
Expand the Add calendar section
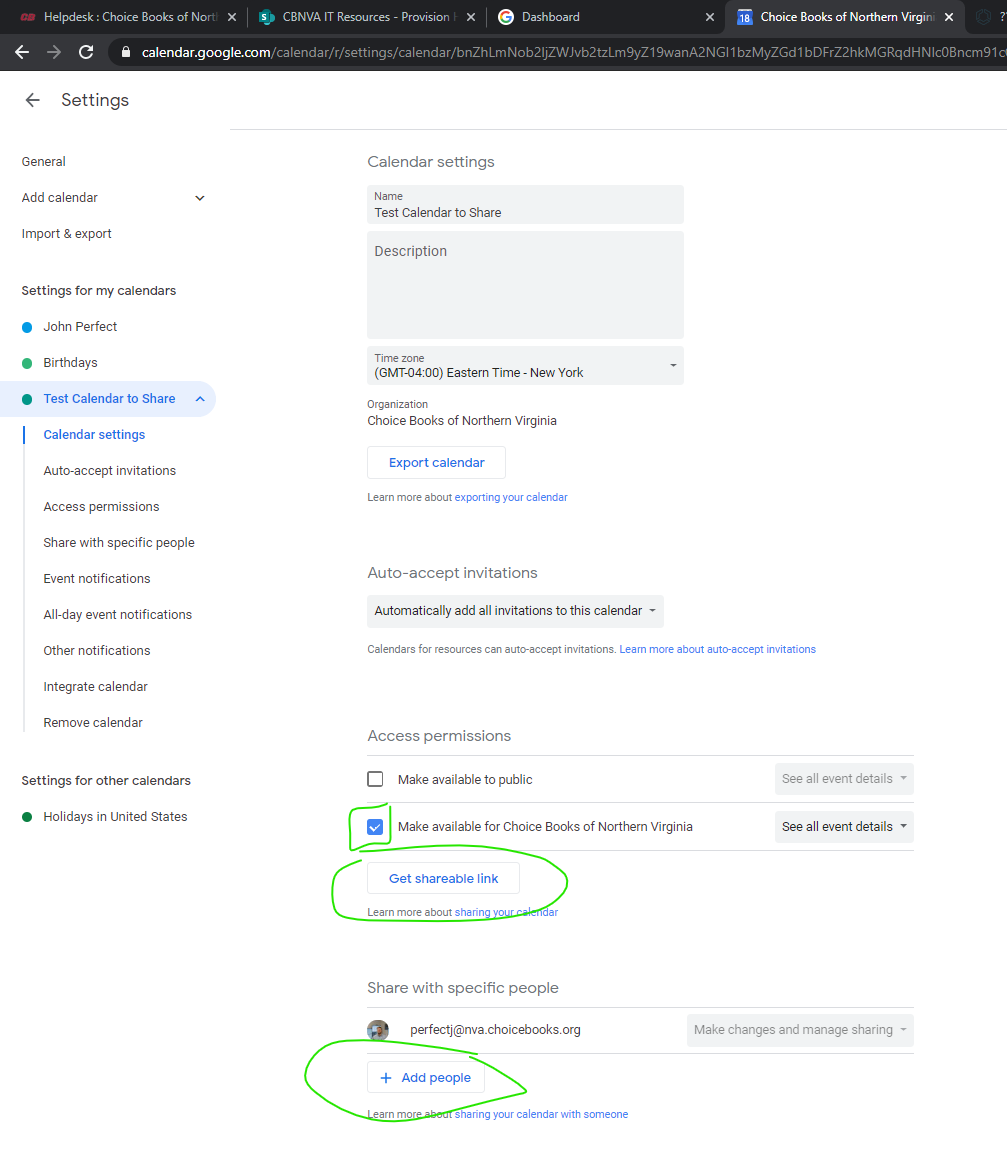click(x=200, y=198)
